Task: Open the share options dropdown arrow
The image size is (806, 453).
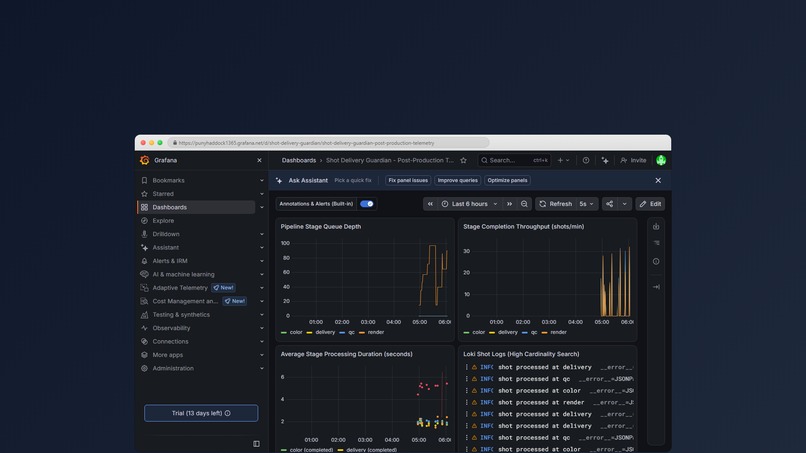Action: coord(625,204)
